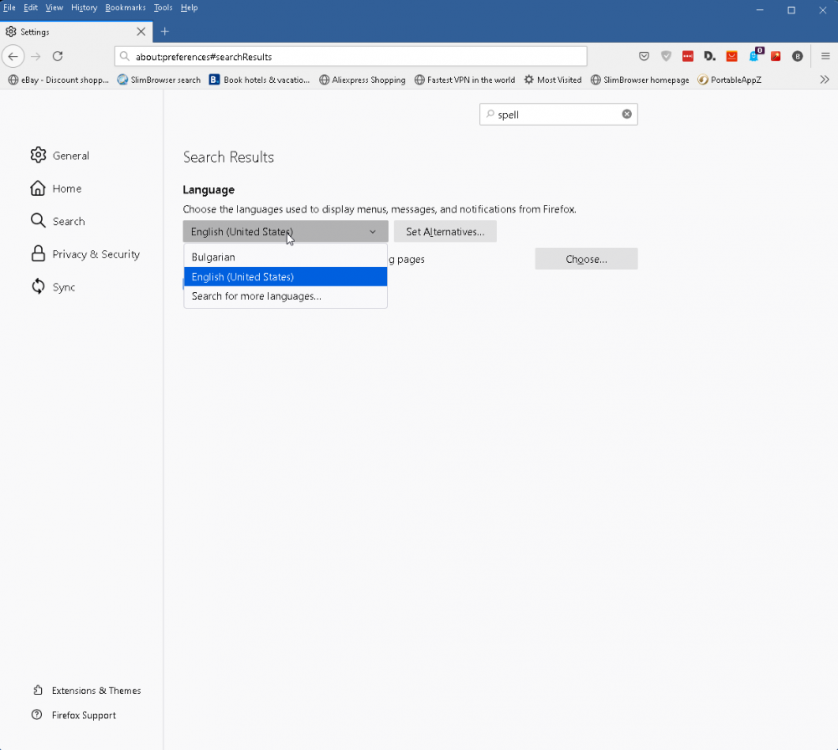The height and width of the screenshot is (750, 838).
Task: Open the Firefox Support link
Action: (x=74, y=715)
